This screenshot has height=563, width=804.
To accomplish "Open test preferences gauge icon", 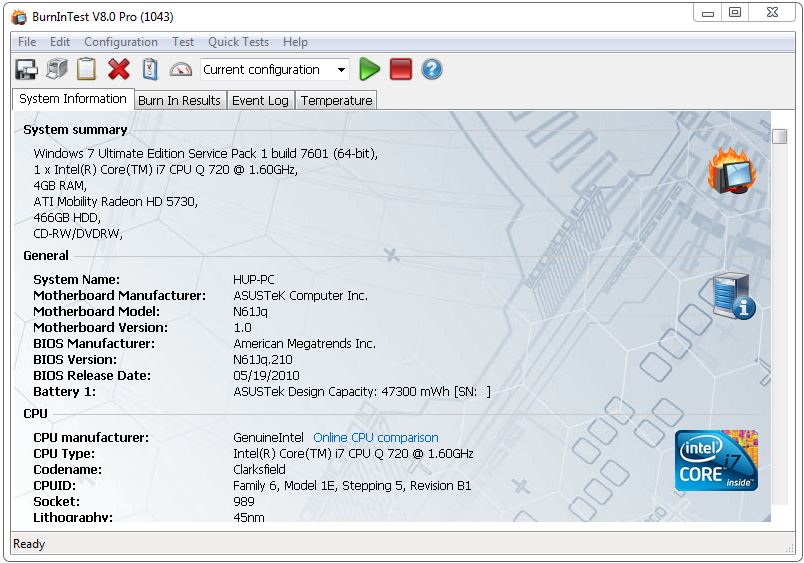I will click(x=180, y=70).
